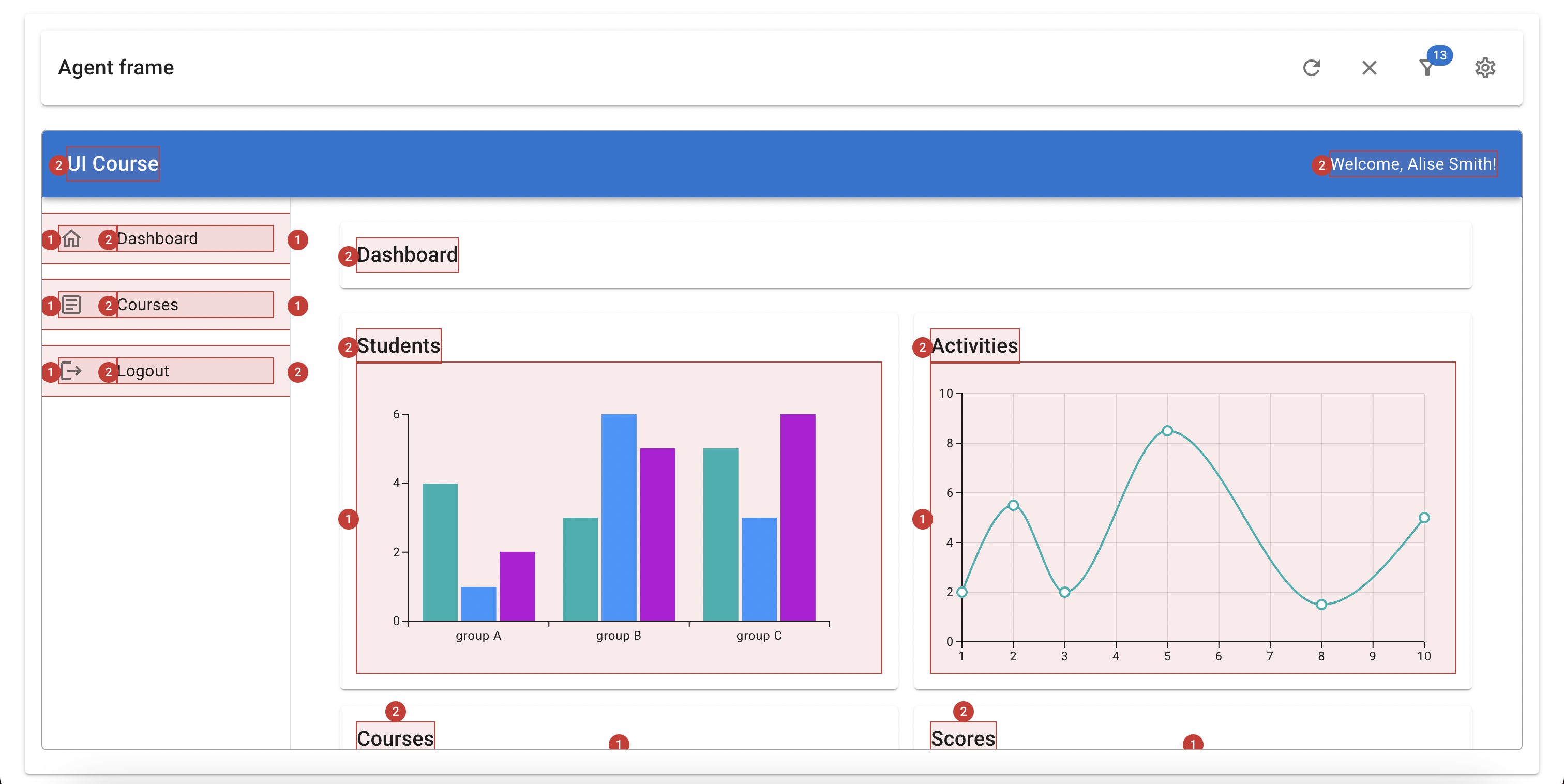Image resolution: width=1564 pixels, height=784 pixels.
Task: Click the tallest purple bar in group C
Action: coord(798,516)
